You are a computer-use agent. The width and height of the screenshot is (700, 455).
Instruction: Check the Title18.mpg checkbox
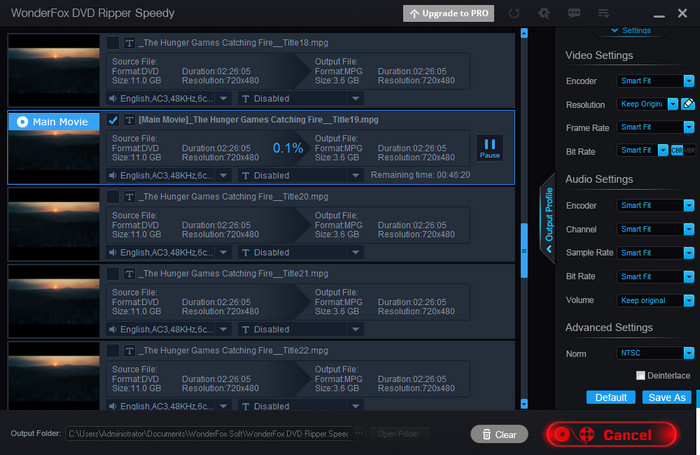(112, 43)
